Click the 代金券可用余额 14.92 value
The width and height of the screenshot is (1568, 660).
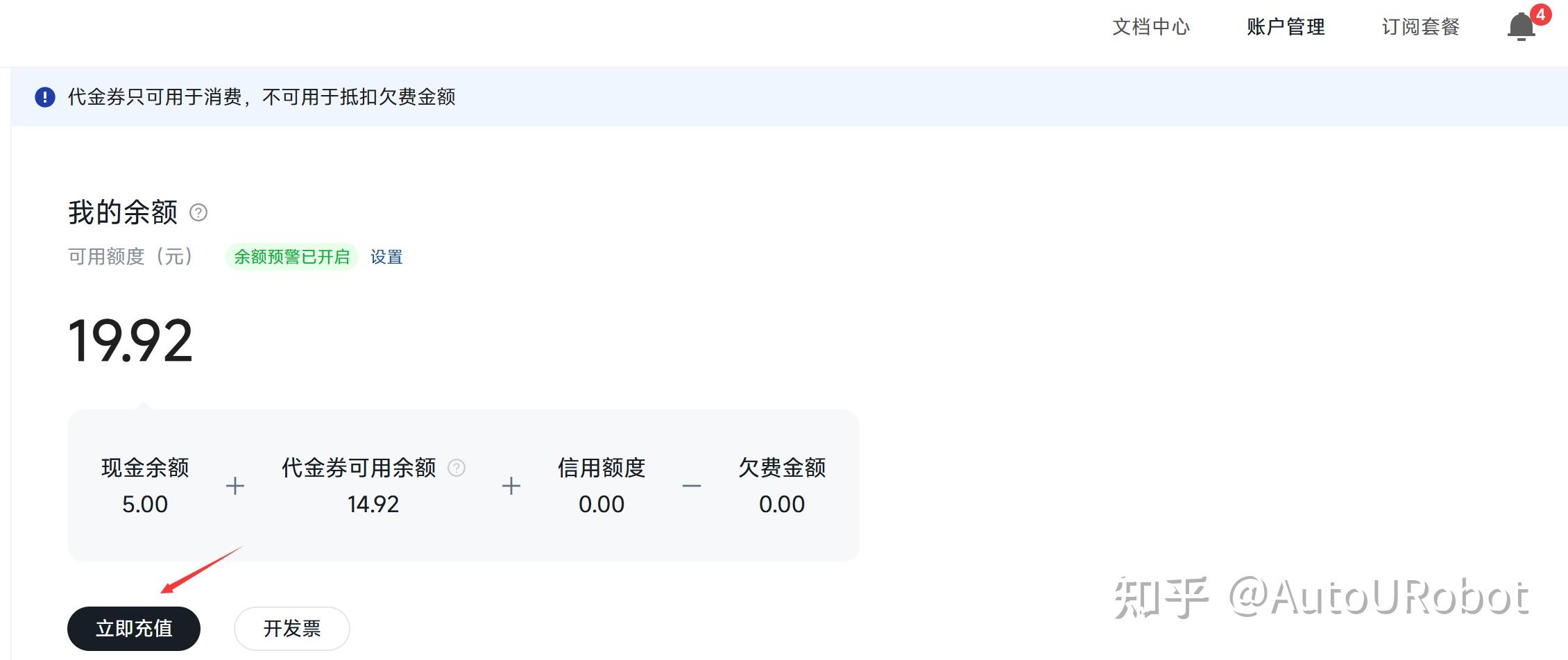click(373, 504)
